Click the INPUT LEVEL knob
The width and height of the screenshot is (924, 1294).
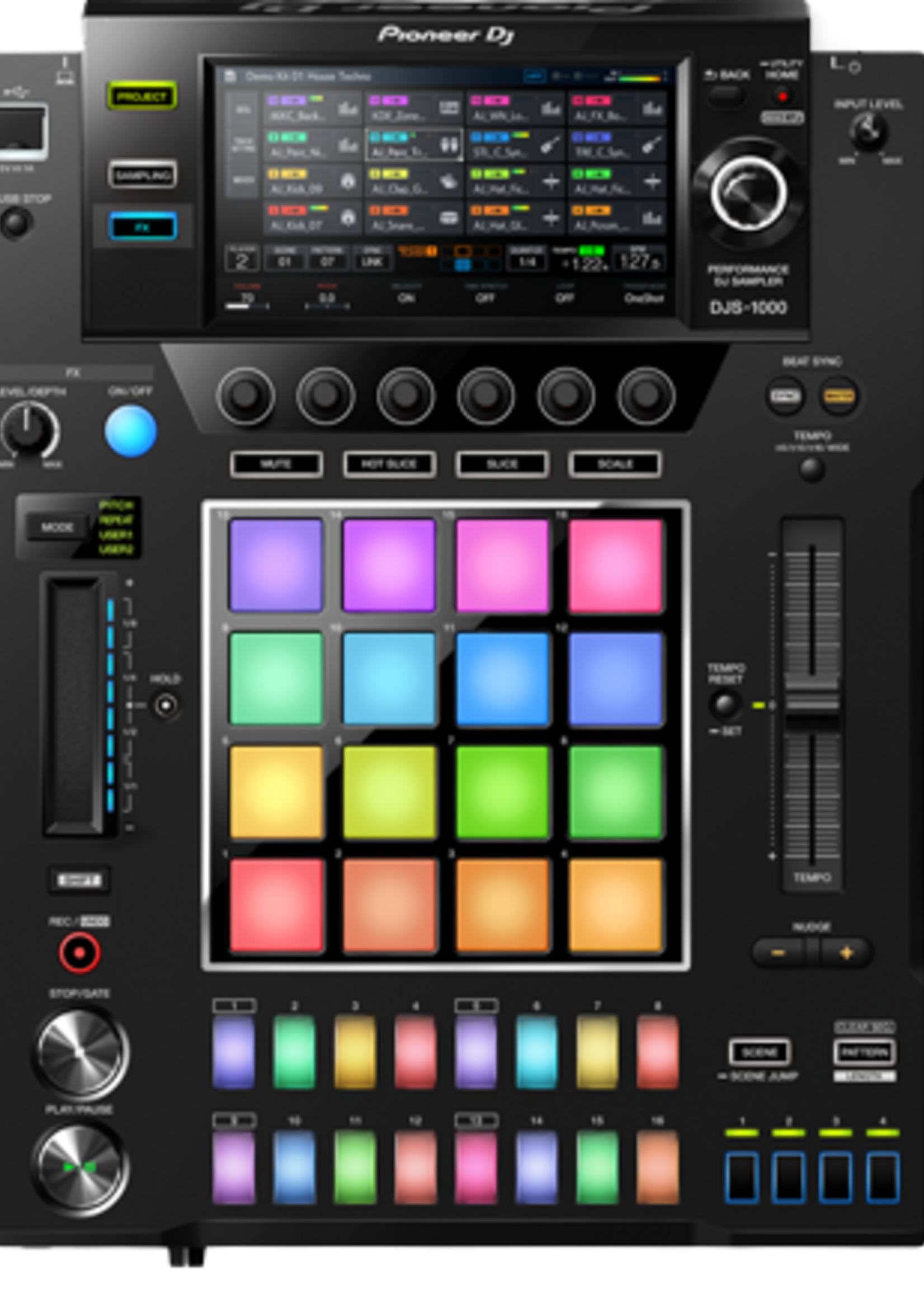(x=868, y=132)
